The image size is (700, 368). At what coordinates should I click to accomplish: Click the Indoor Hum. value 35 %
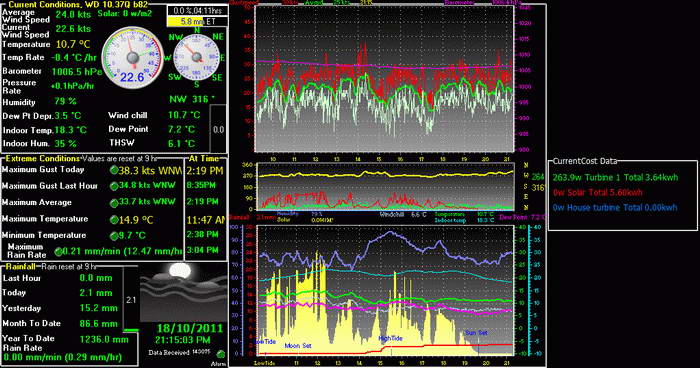tap(66, 144)
